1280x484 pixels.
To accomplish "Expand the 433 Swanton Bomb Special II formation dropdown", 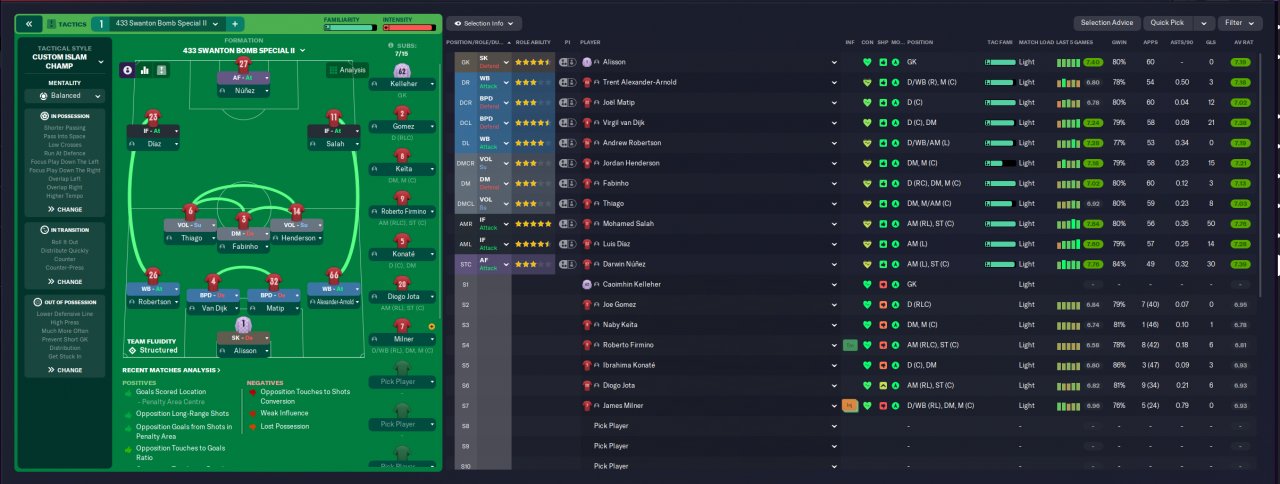I will 244,50.
